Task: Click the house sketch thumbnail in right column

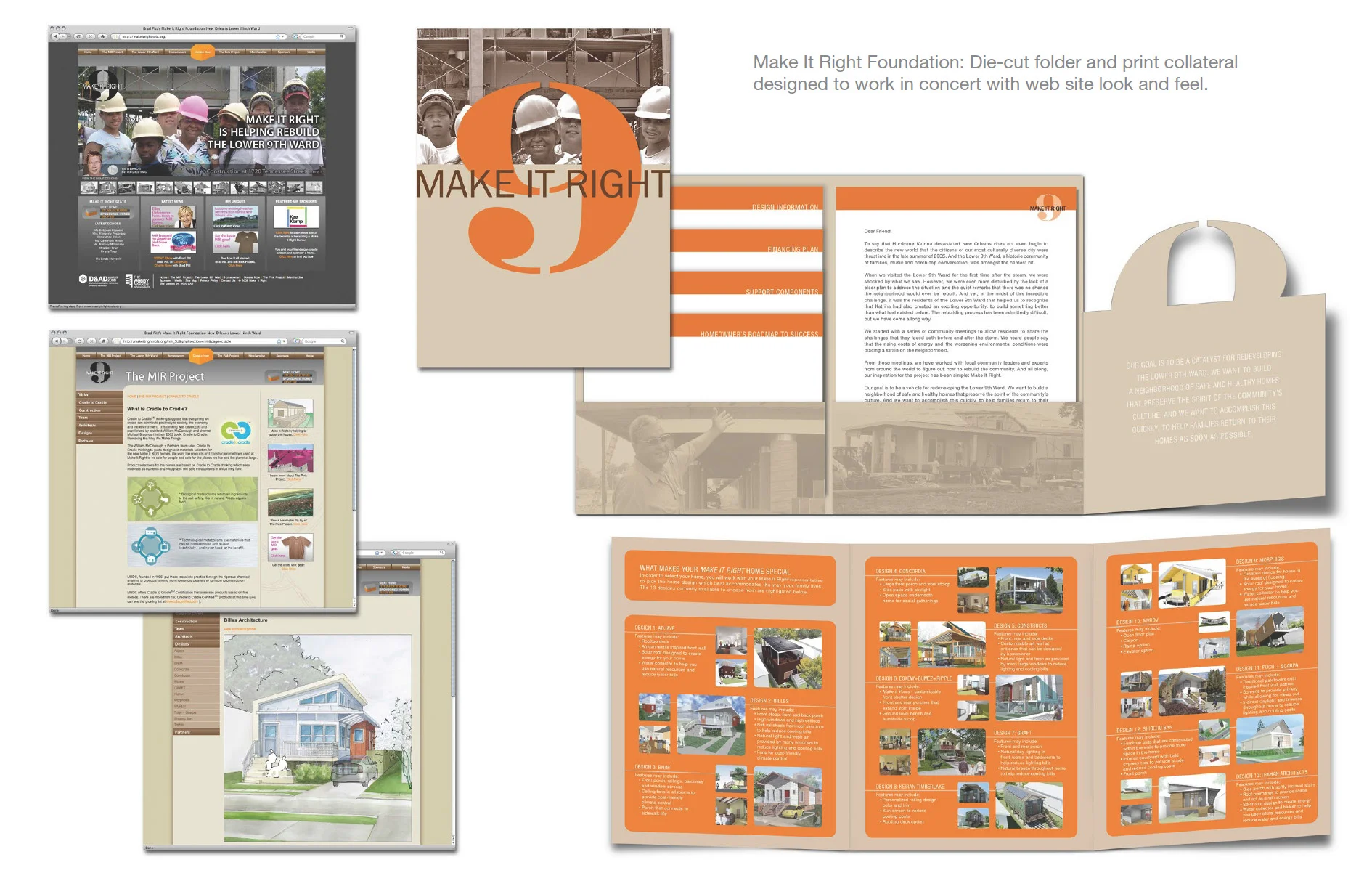Action: (x=290, y=413)
